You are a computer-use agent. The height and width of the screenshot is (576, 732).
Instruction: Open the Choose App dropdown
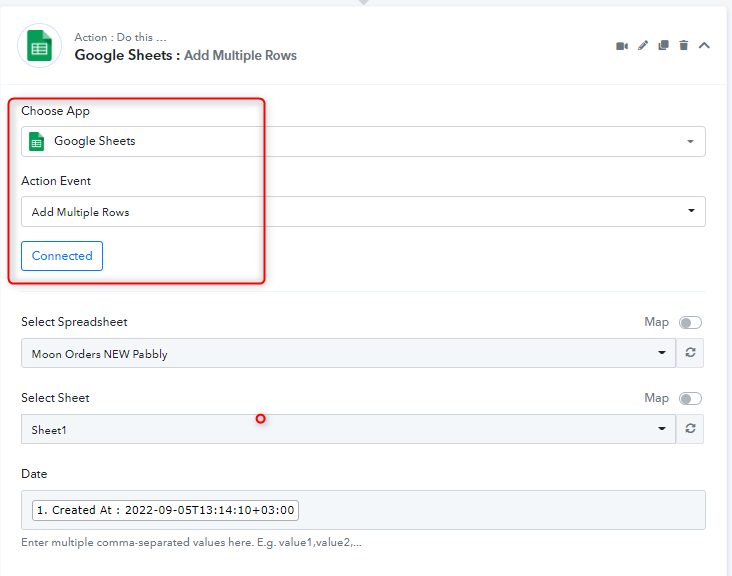click(x=363, y=142)
